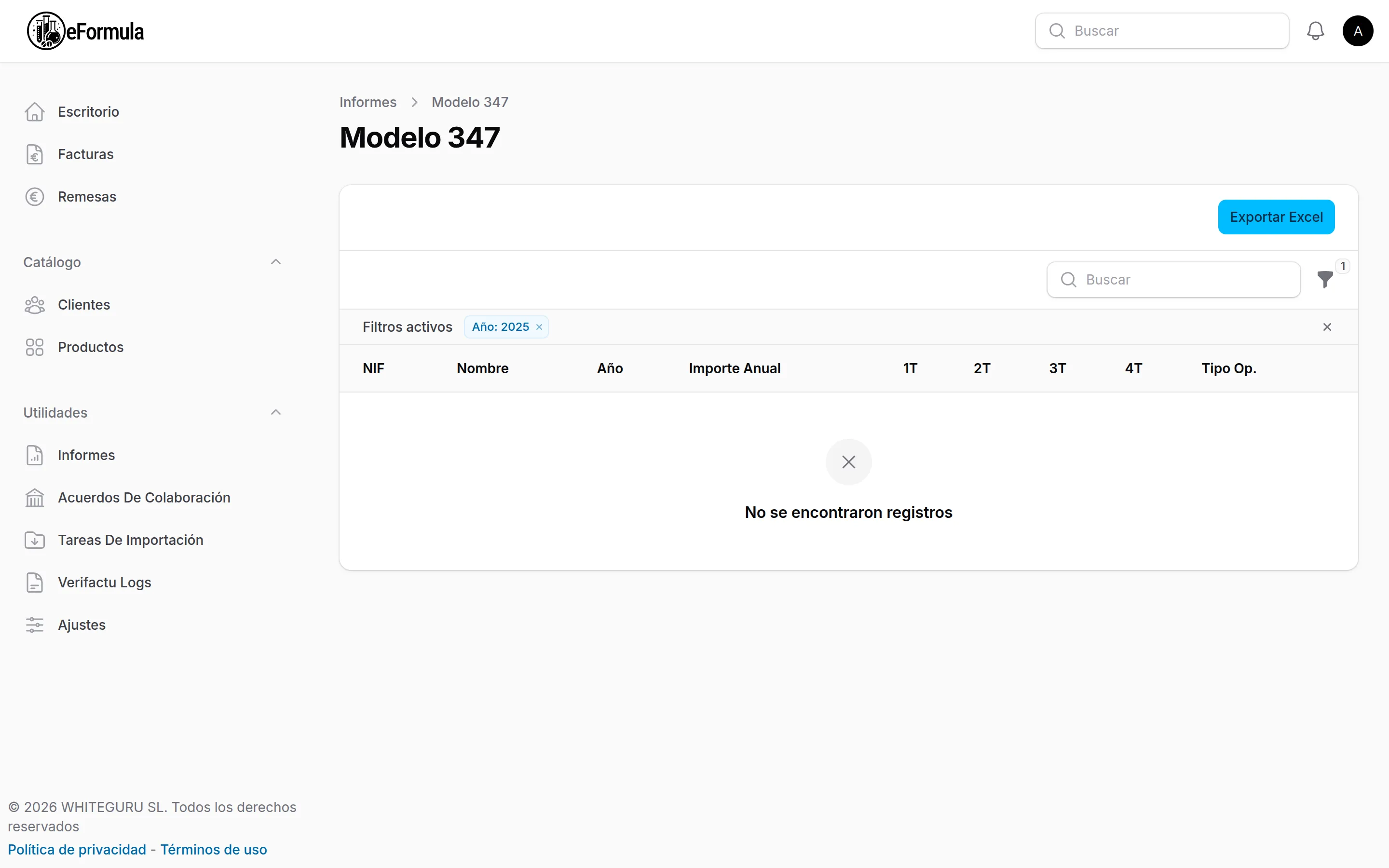The height and width of the screenshot is (868, 1389).
Task: Open Remesas in sidebar
Action: (87, 197)
